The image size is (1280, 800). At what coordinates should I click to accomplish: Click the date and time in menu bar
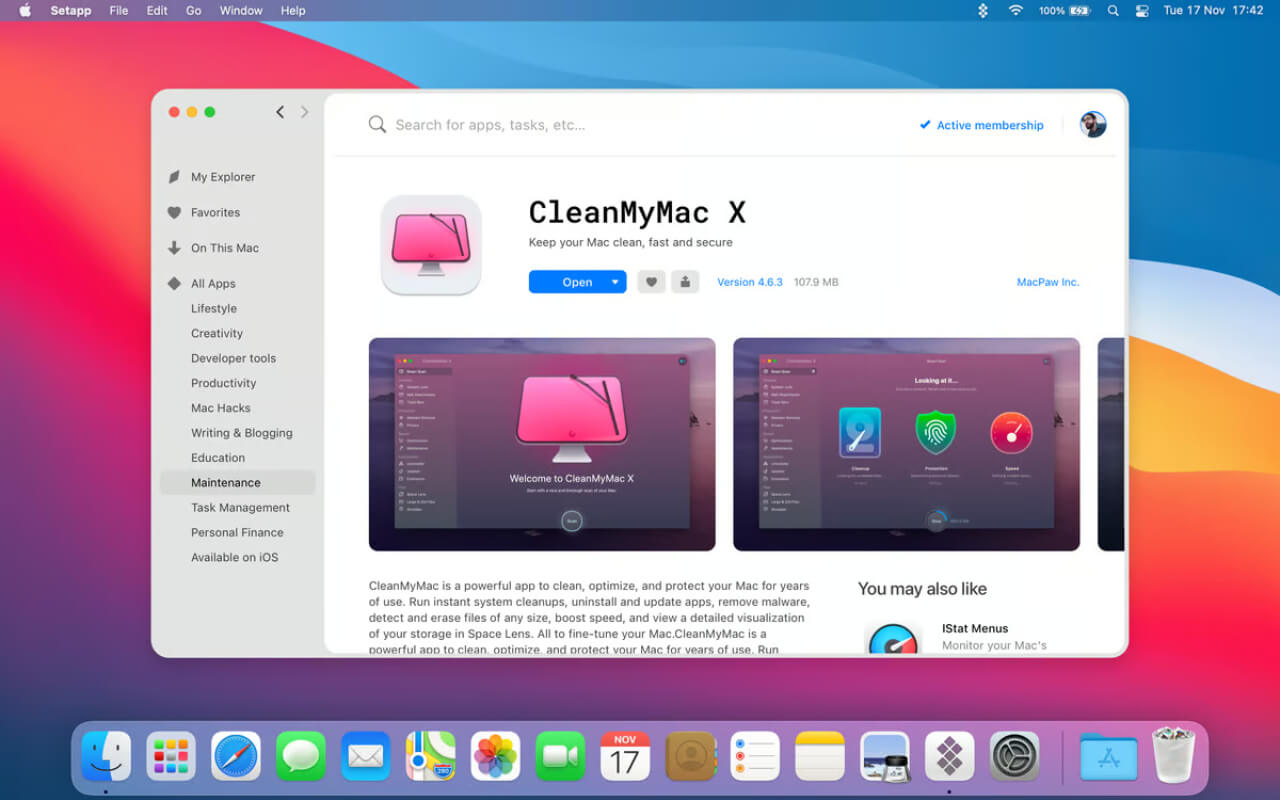[1213, 11]
